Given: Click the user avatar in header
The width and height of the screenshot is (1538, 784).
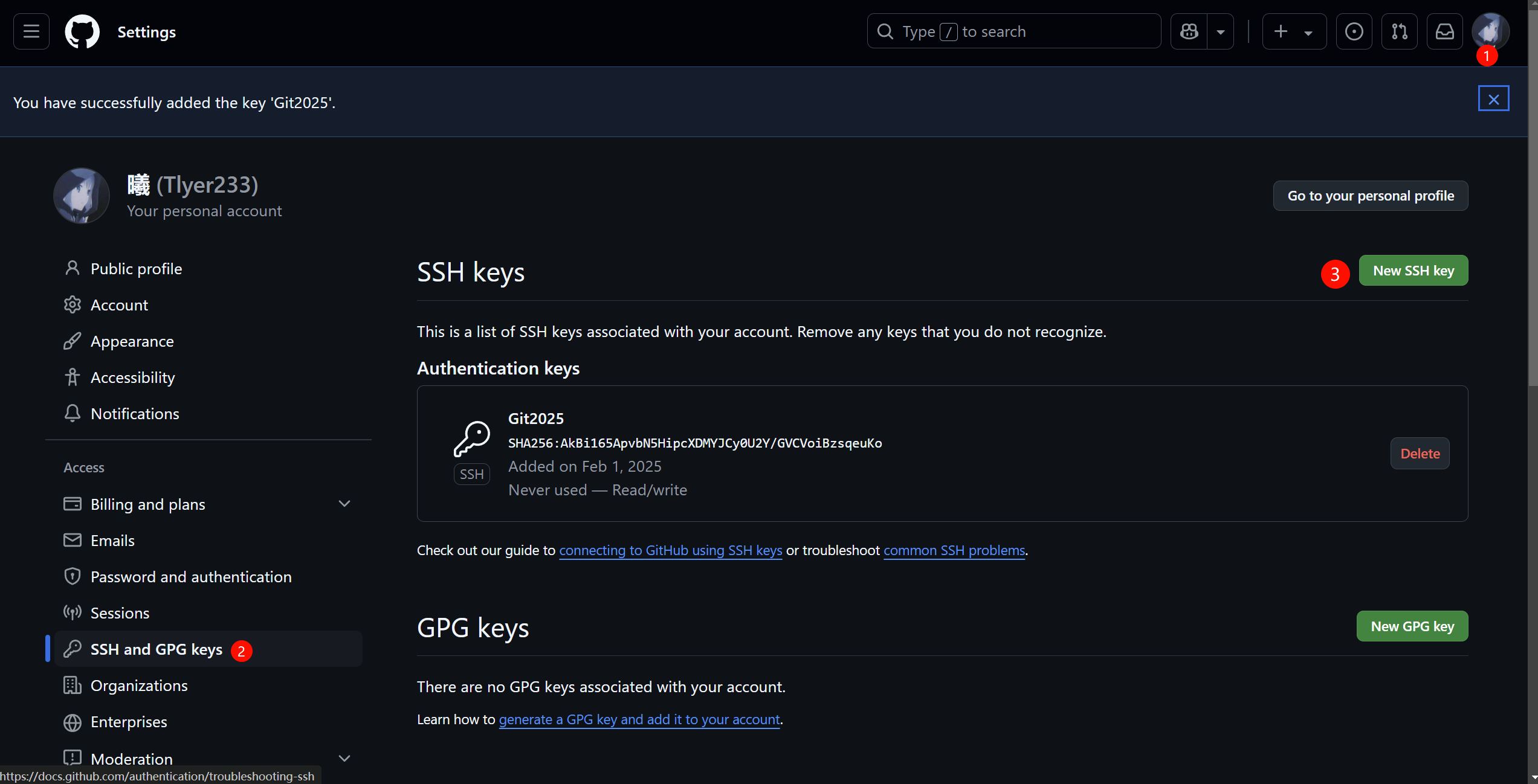Looking at the screenshot, I should (x=1490, y=30).
